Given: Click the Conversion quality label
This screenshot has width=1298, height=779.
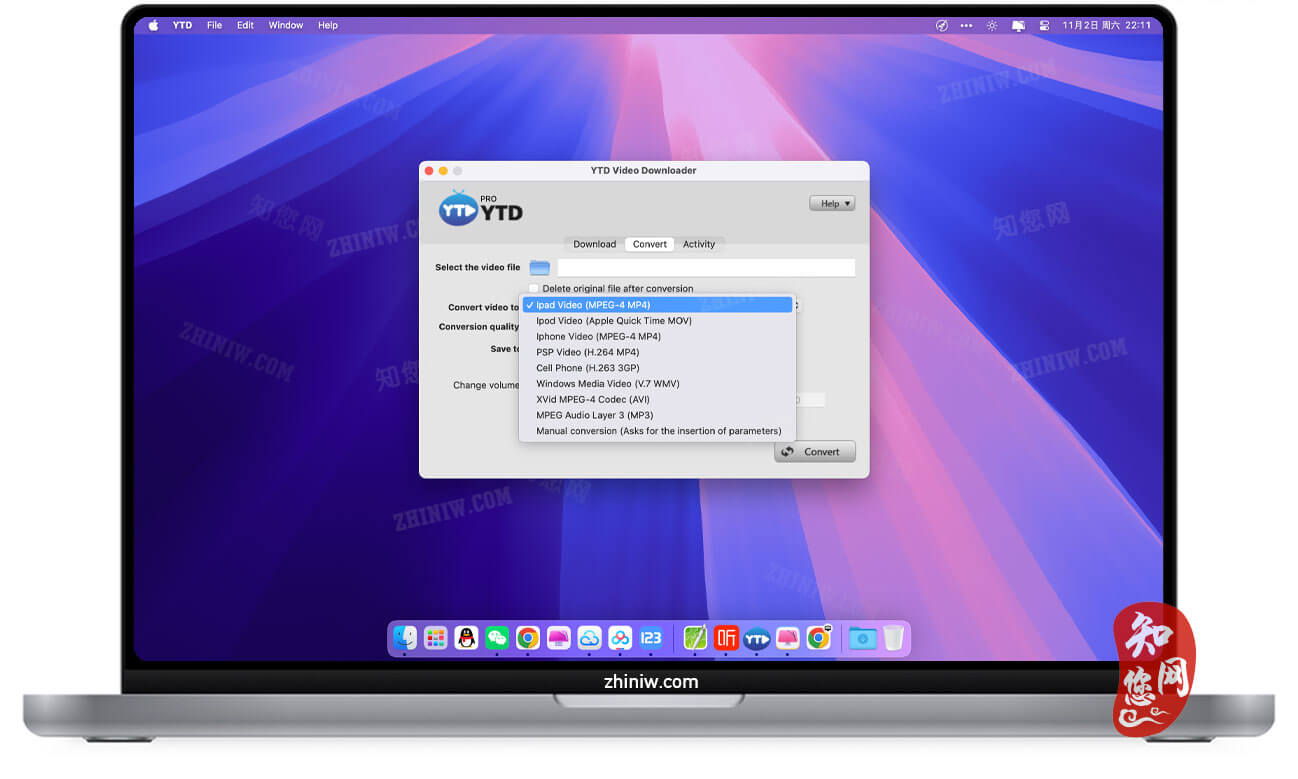Looking at the screenshot, I should (x=478, y=327).
